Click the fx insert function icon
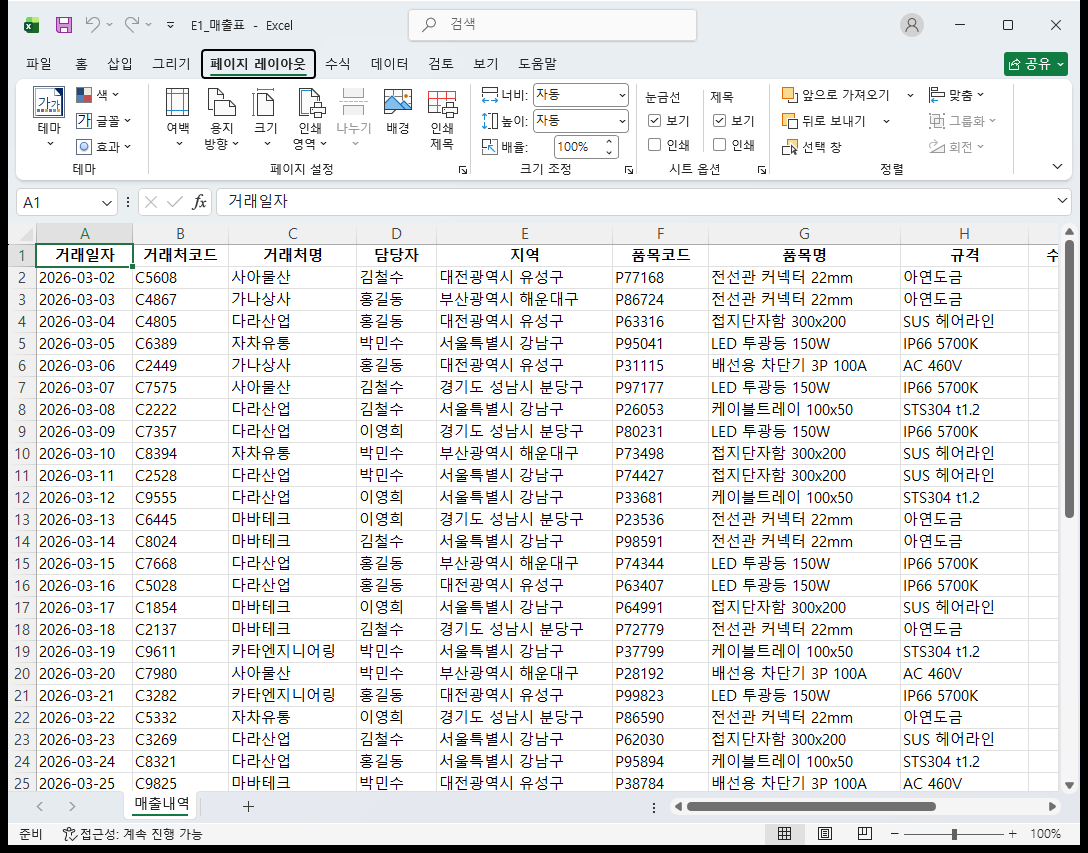The height and width of the screenshot is (853, 1088). [x=199, y=202]
